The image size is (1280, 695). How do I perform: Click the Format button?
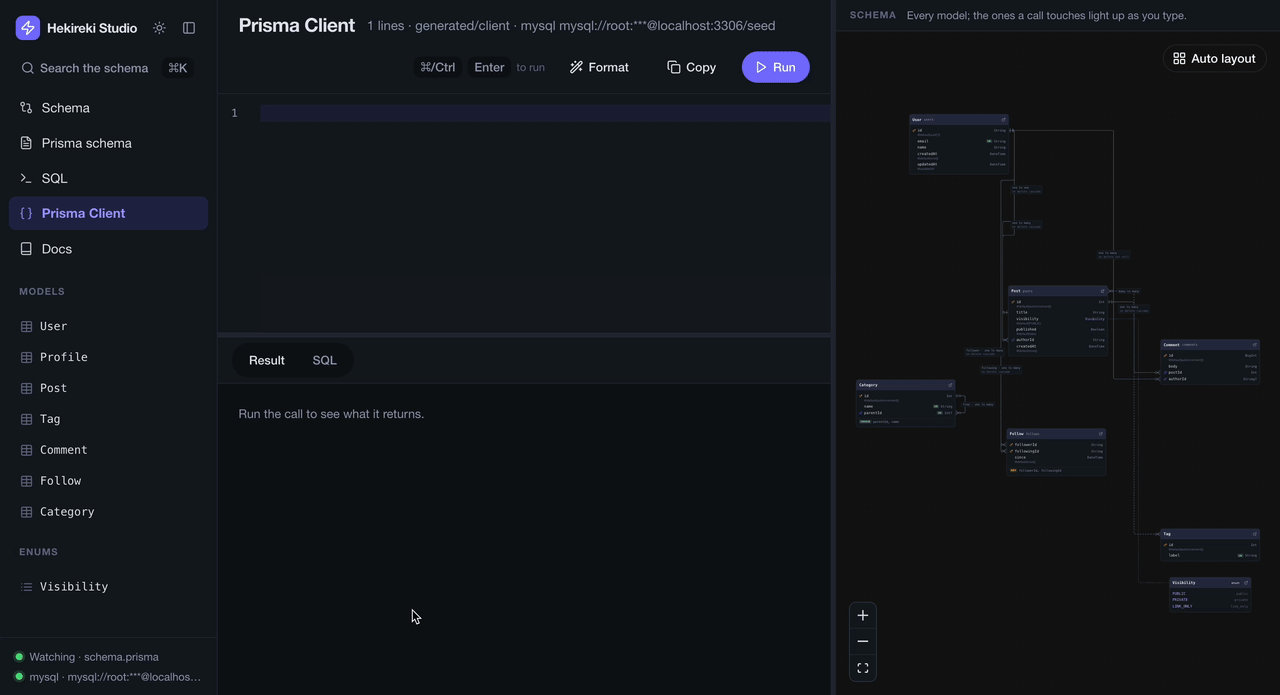click(599, 67)
